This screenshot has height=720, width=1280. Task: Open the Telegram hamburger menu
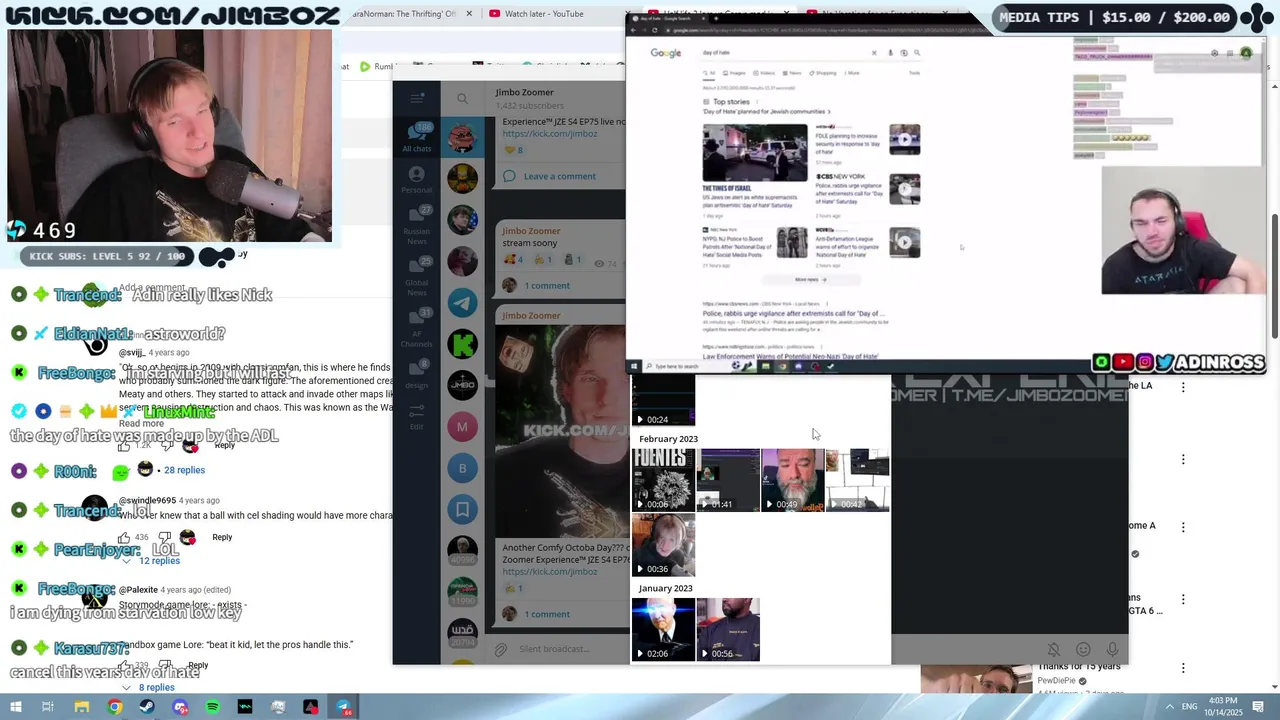pyautogui.click(x=417, y=98)
